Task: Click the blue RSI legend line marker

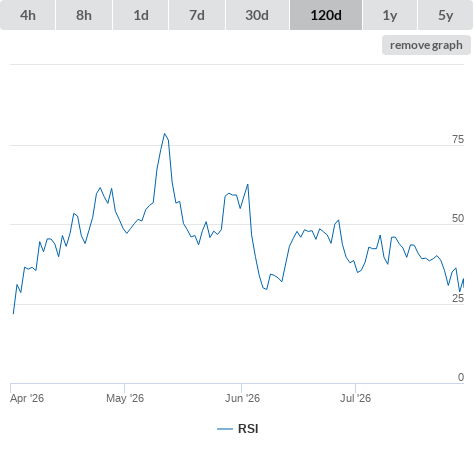Action: point(225,429)
